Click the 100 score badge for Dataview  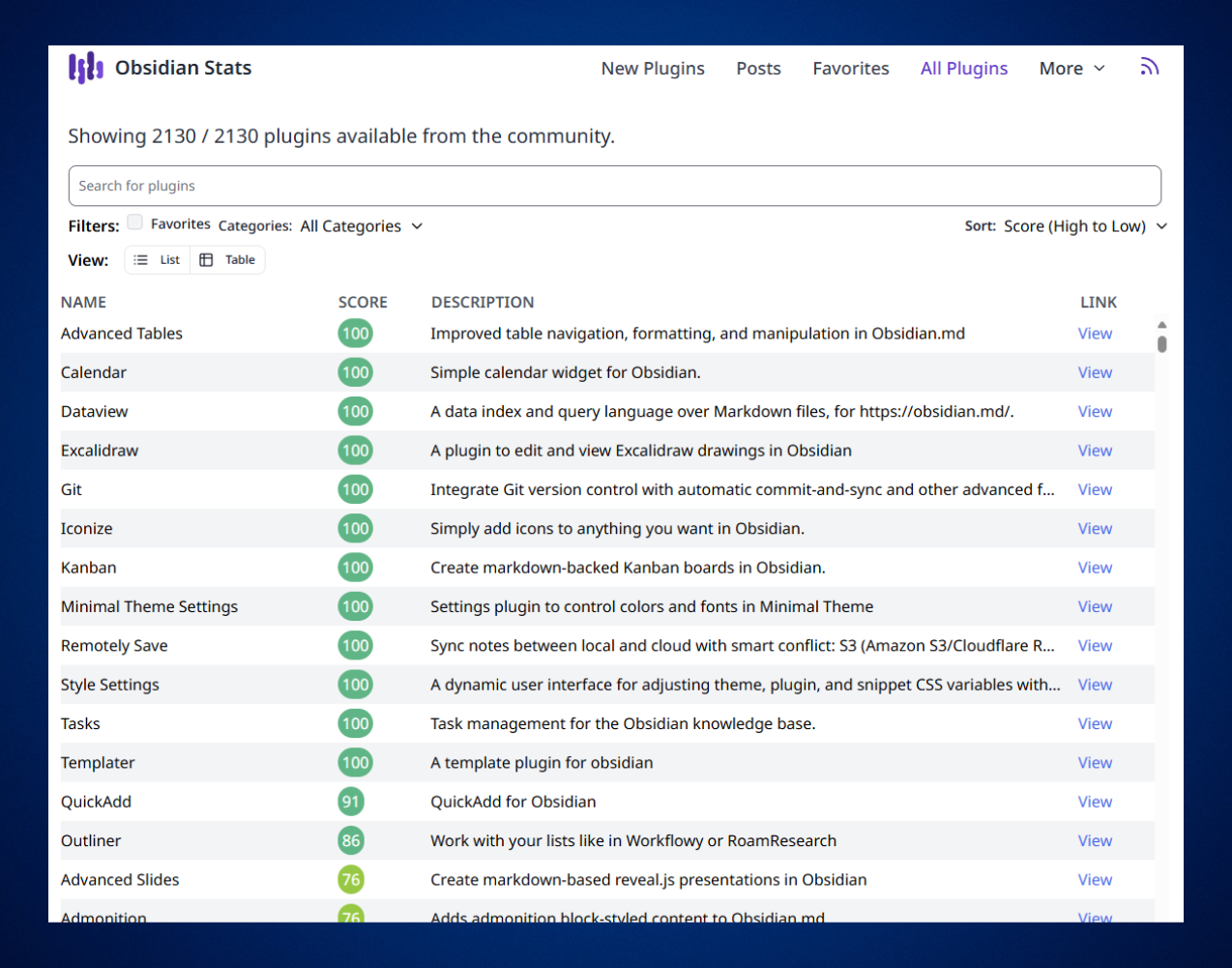tap(355, 412)
